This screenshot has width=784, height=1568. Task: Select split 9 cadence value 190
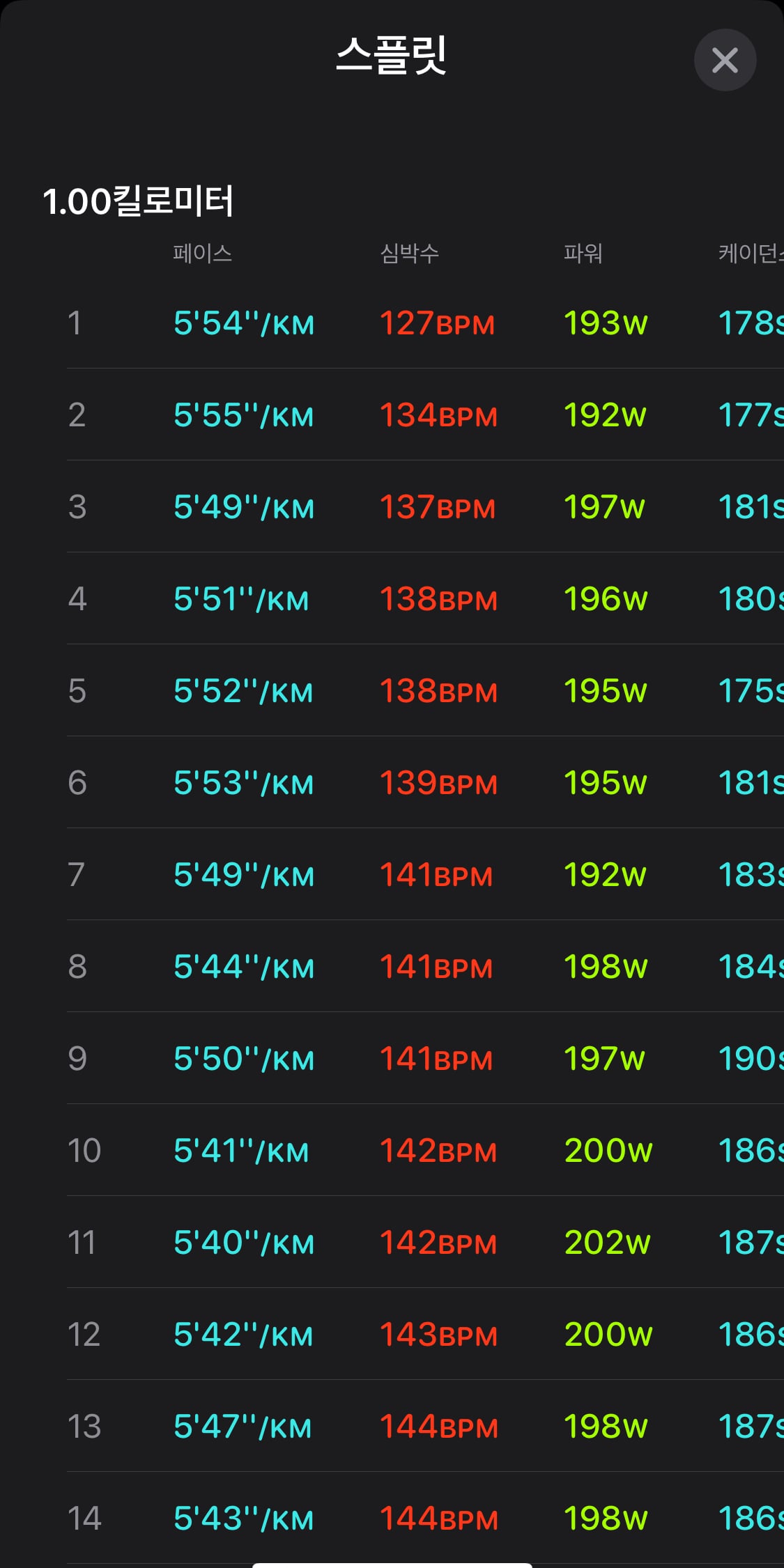(x=751, y=1059)
